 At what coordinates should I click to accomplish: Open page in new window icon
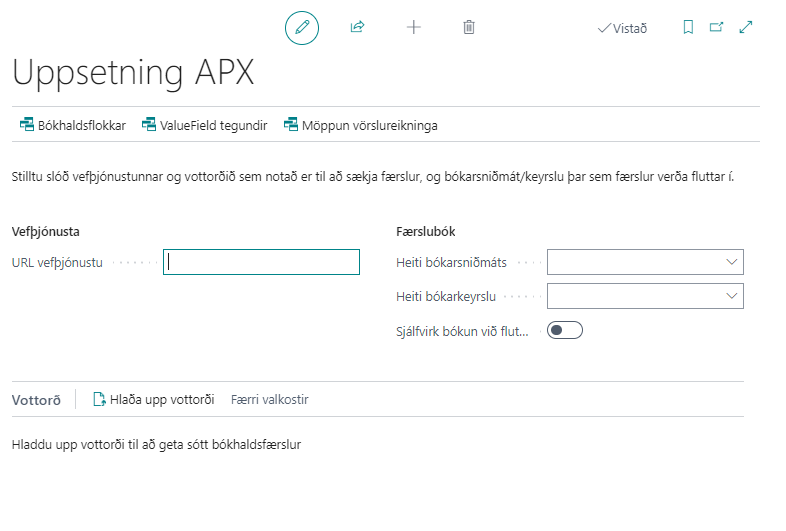[716, 28]
